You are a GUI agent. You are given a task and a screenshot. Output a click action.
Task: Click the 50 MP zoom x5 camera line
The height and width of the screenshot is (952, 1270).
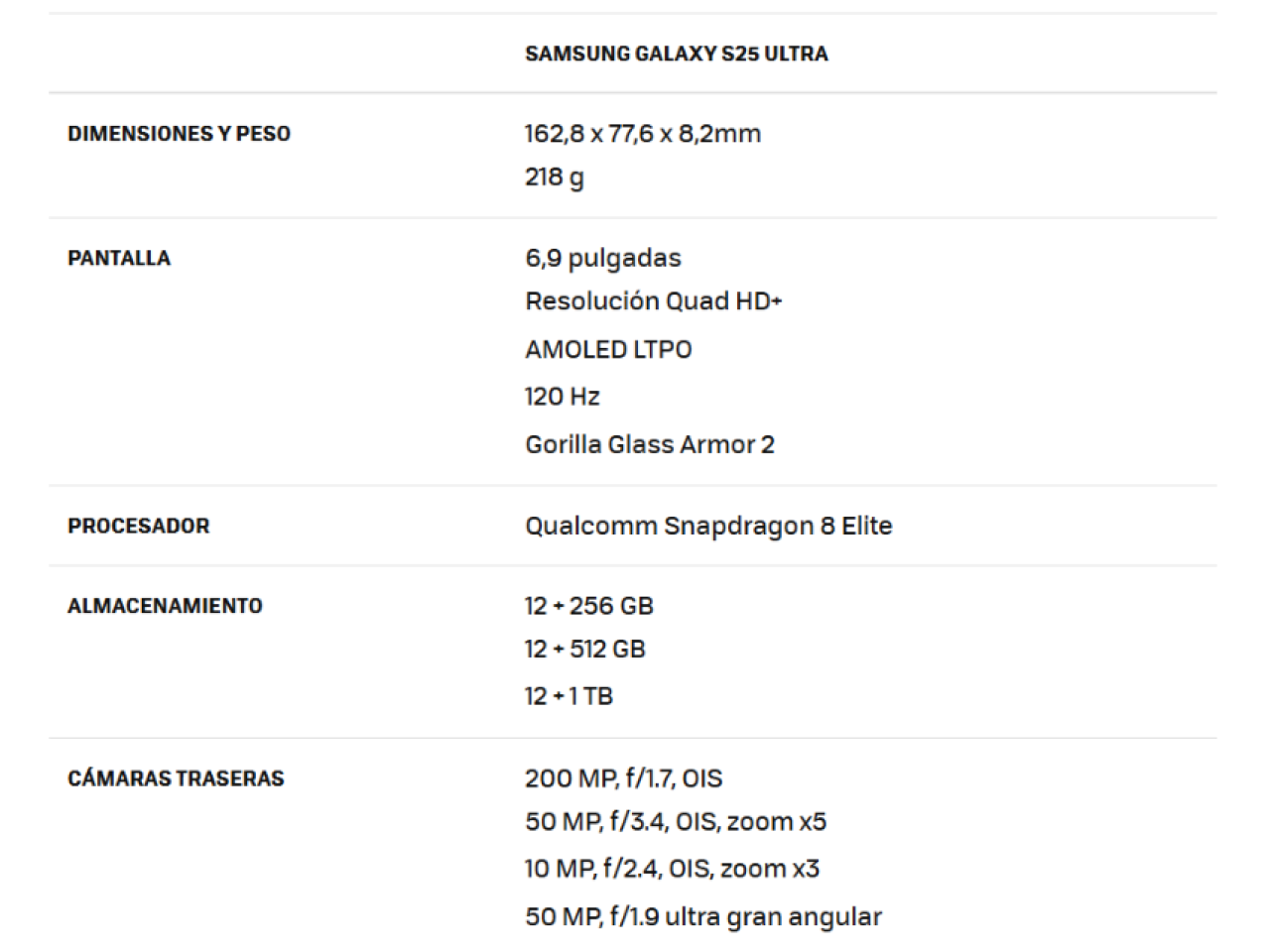[676, 822]
